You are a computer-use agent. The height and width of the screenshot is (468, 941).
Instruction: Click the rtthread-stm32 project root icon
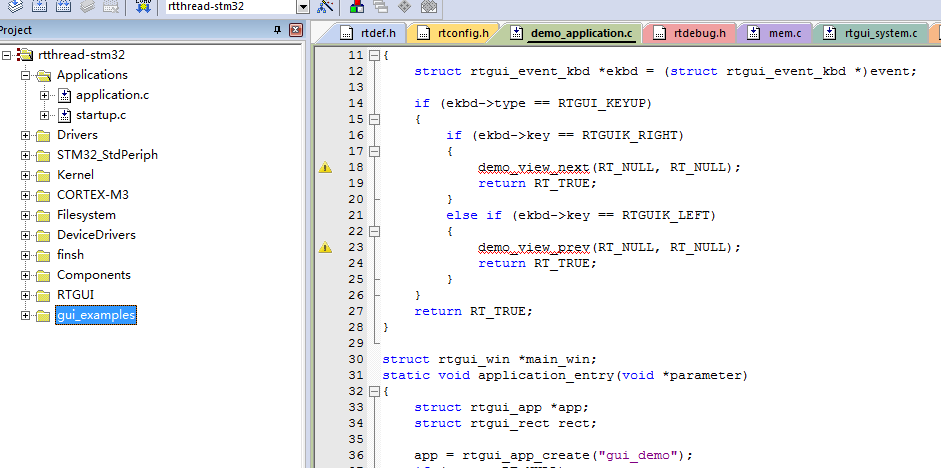(25, 55)
